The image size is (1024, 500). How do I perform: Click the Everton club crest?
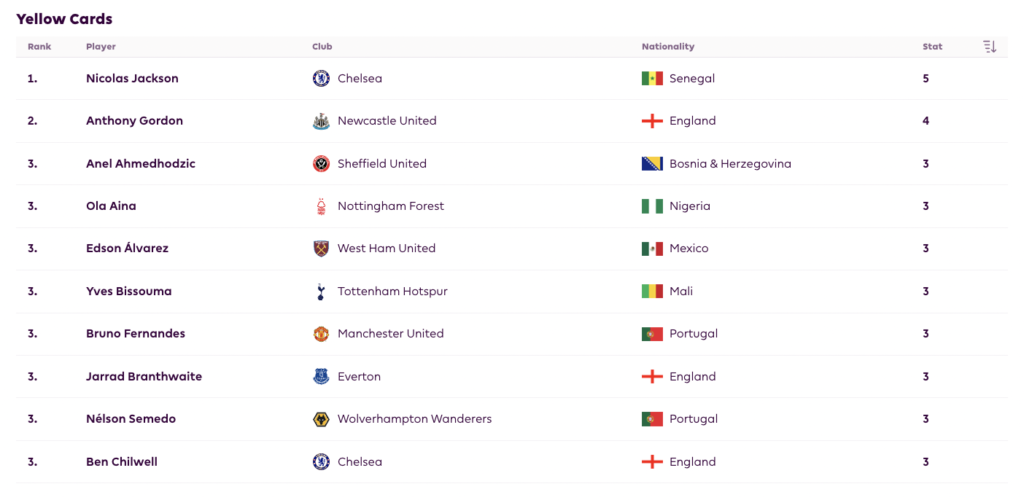pyautogui.click(x=321, y=377)
